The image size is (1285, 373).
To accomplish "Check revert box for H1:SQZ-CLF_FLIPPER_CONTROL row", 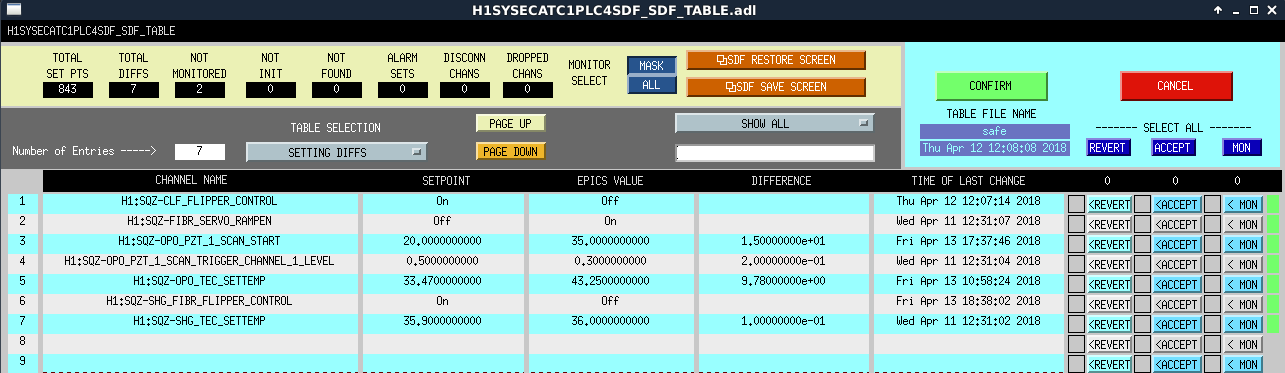I will [x=1076, y=204].
